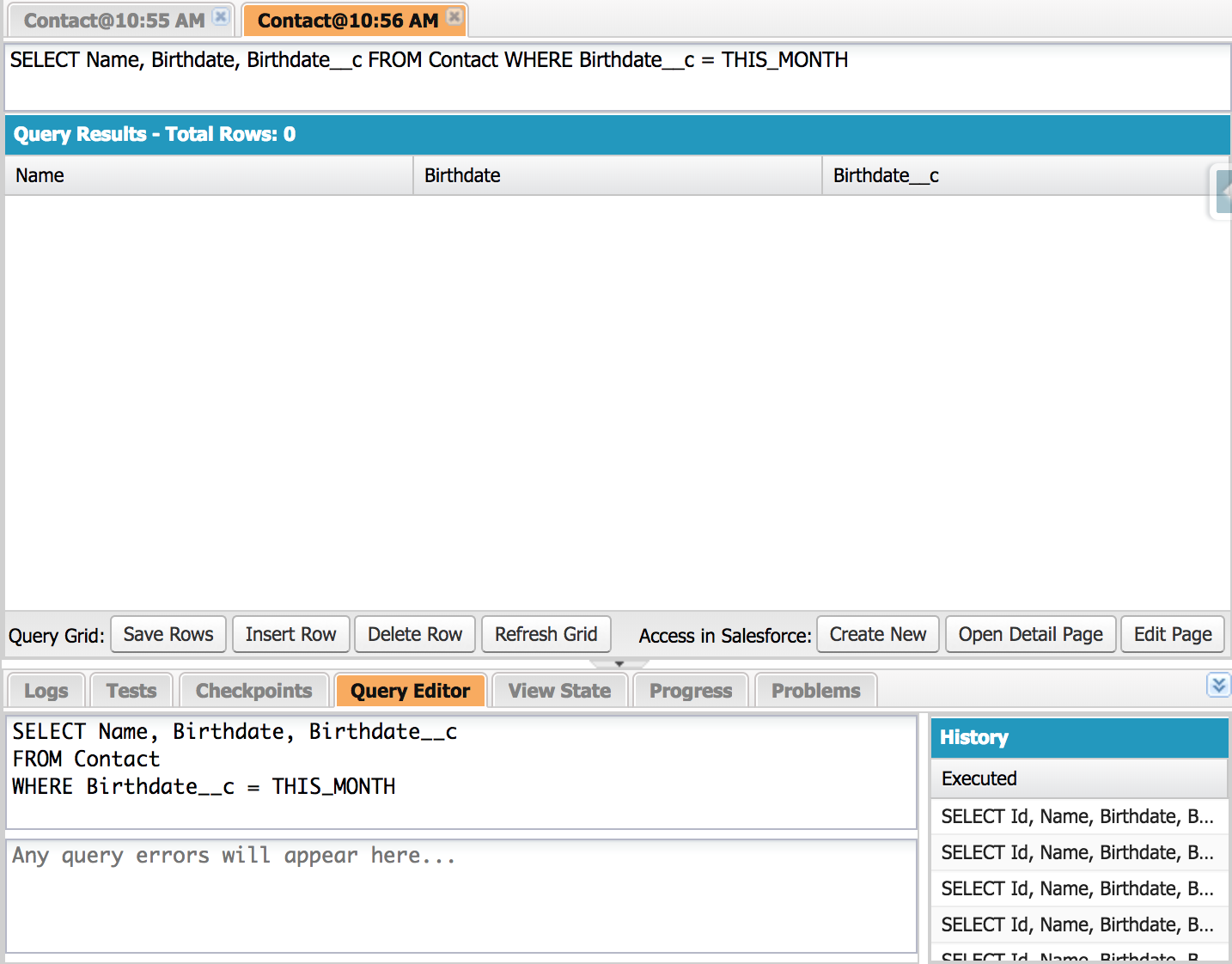Click the 'Access in Salesforce:' label
This screenshot has width=1232, height=964.
coord(725,636)
